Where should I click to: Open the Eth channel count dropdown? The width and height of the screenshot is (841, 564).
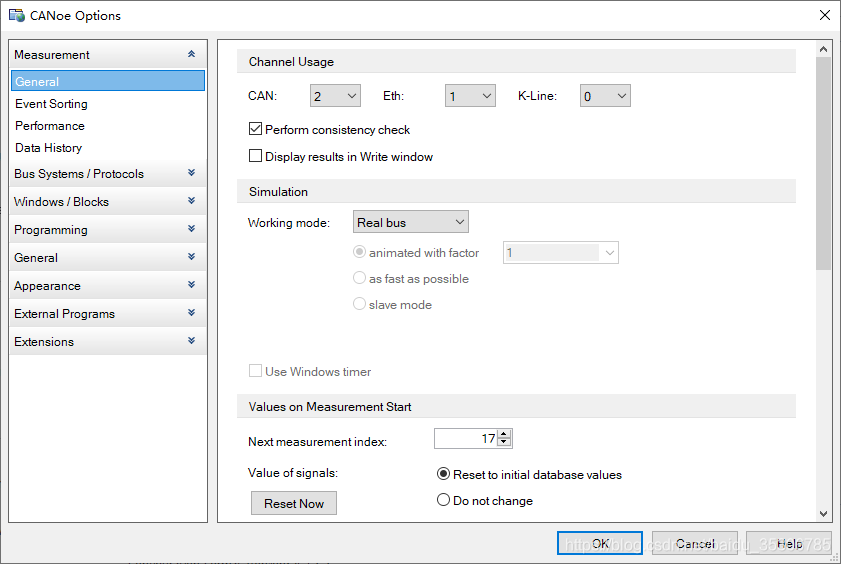(x=470, y=96)
